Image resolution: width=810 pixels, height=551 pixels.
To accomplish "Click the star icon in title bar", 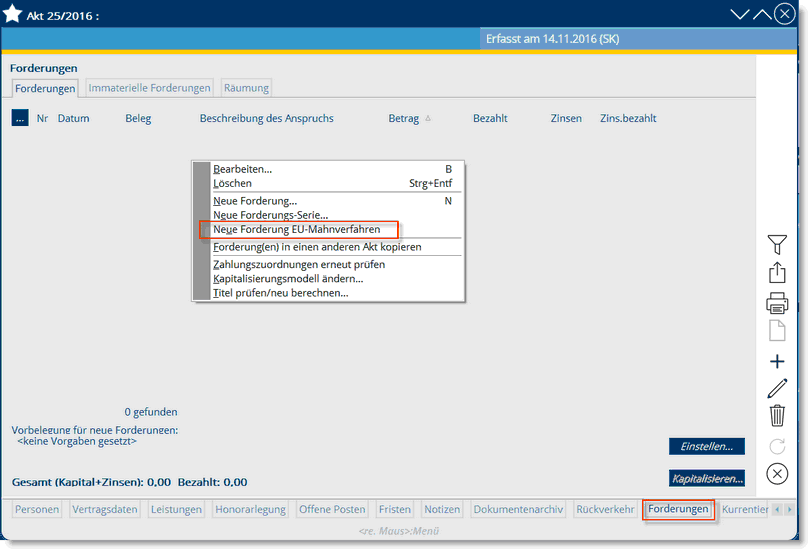I will (x=13, y=15).
